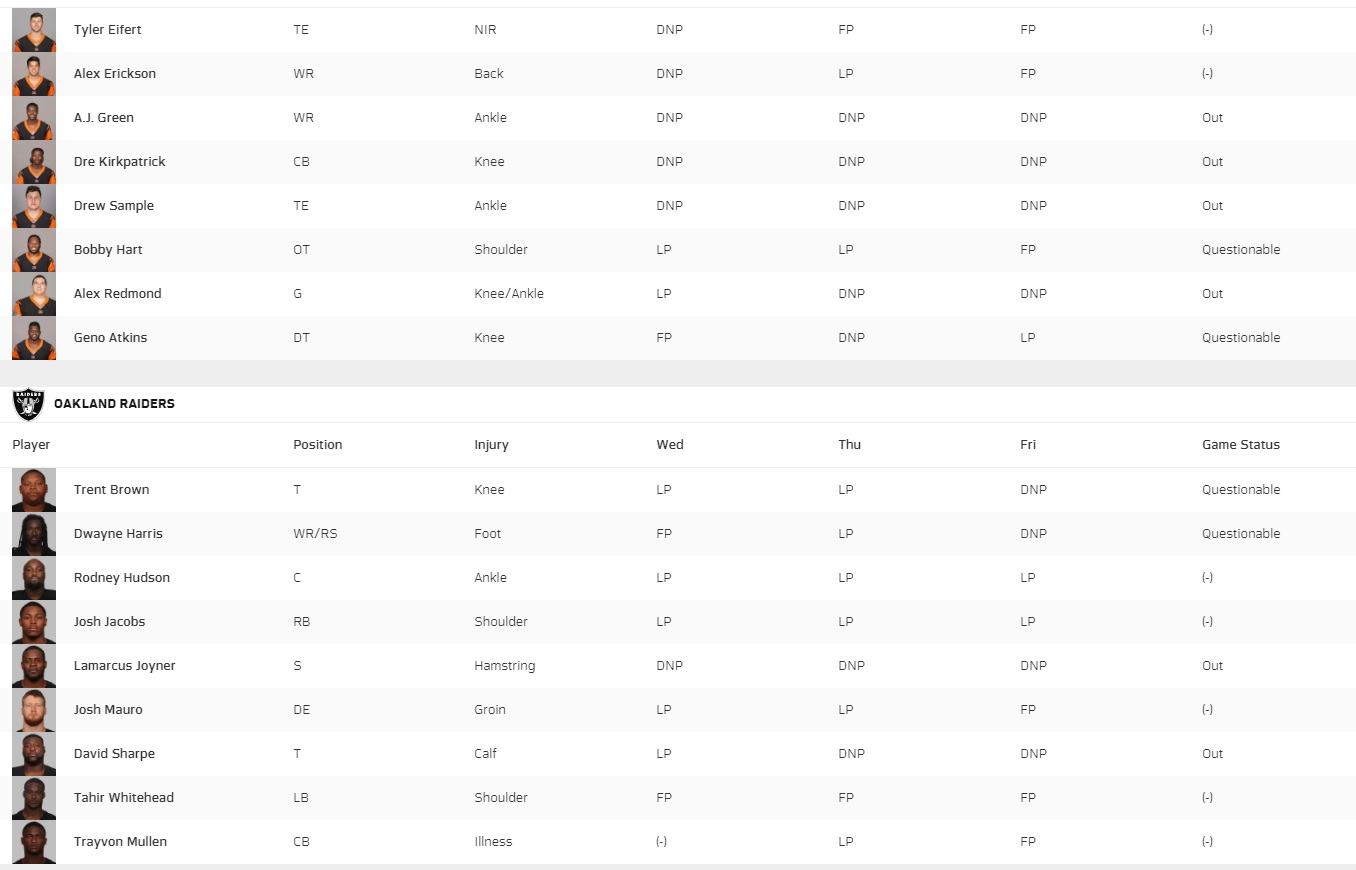
Task: Open Lamarcus Joyner's player page
Action: [125, 666]
